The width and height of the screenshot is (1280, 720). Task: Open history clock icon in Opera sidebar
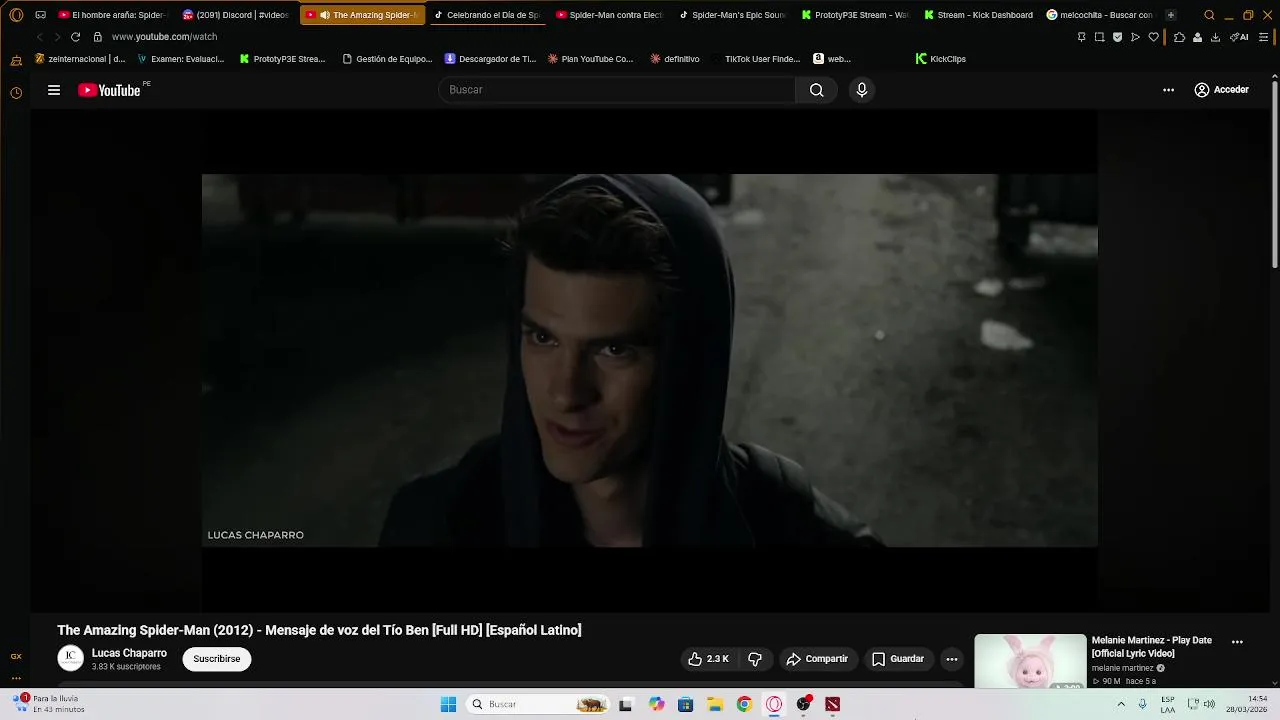(x=16, y=93)
